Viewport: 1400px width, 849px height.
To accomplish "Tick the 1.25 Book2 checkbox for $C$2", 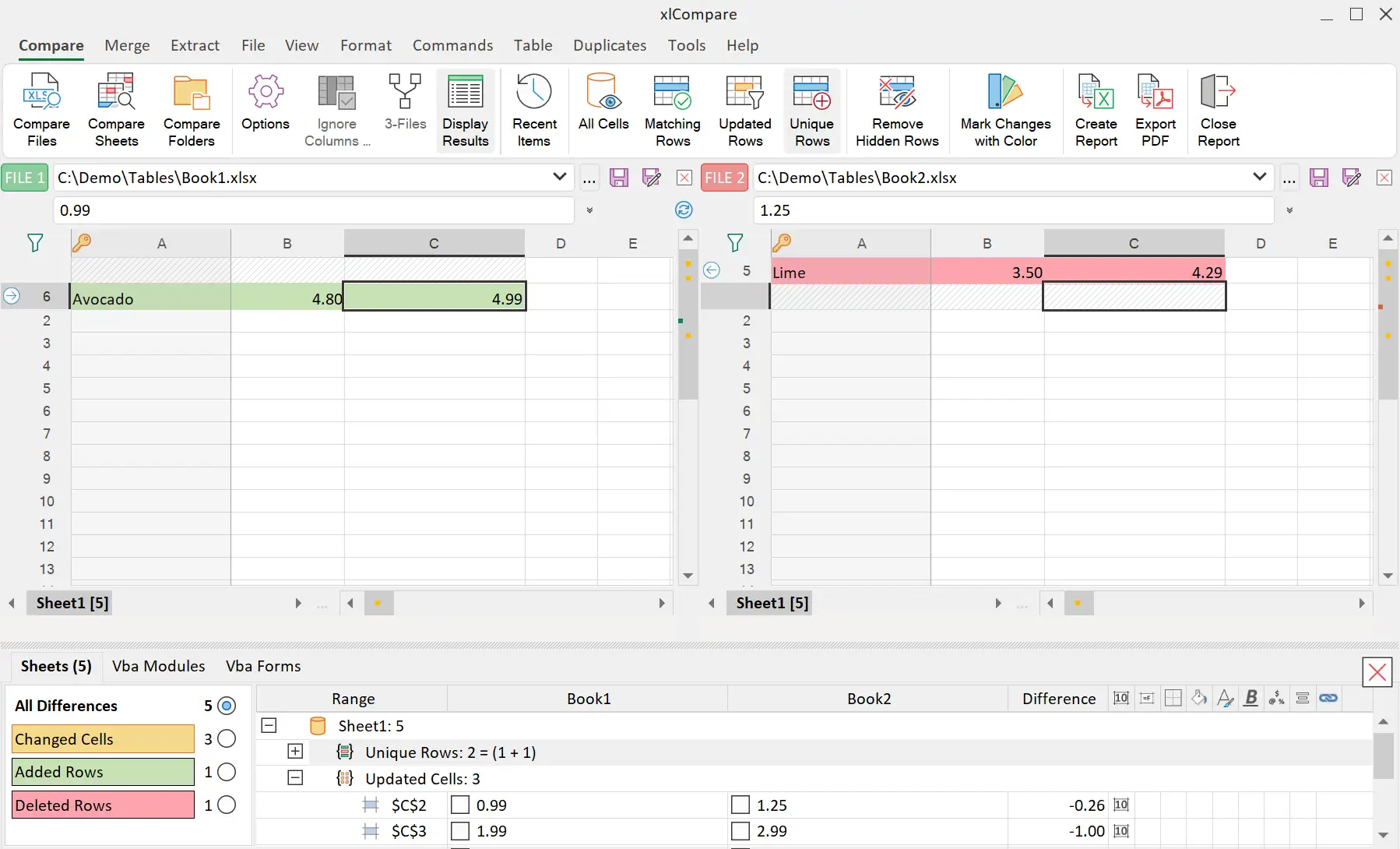I will tap(740, 805).
